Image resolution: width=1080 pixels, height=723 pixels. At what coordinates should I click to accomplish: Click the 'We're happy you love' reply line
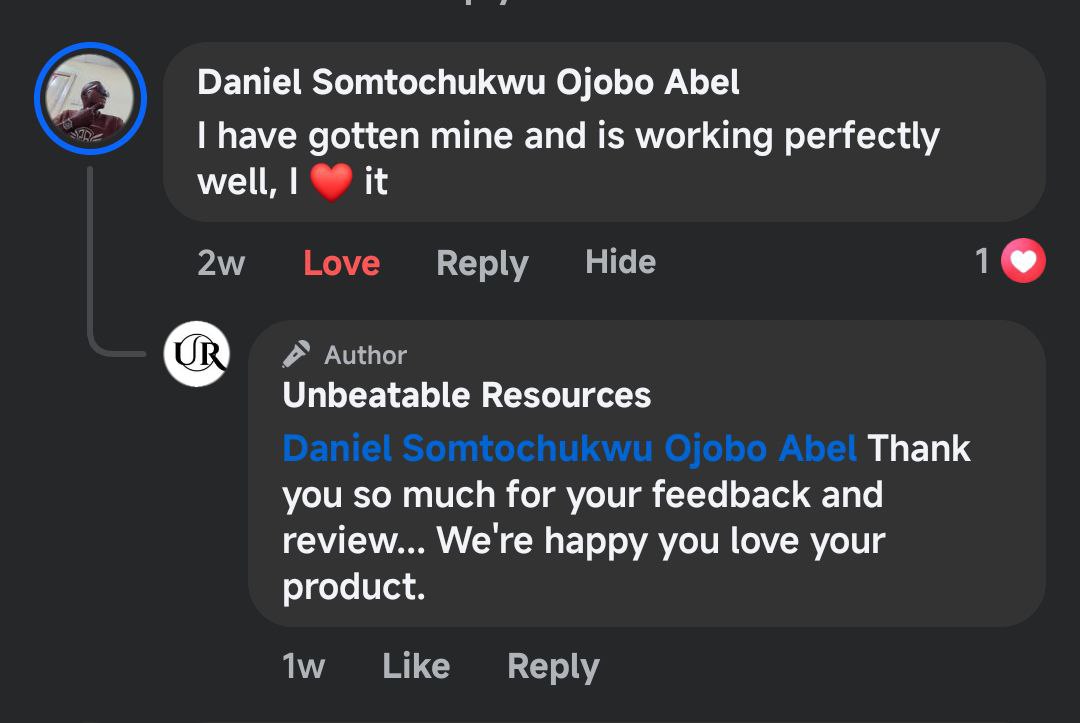(584, 540)
